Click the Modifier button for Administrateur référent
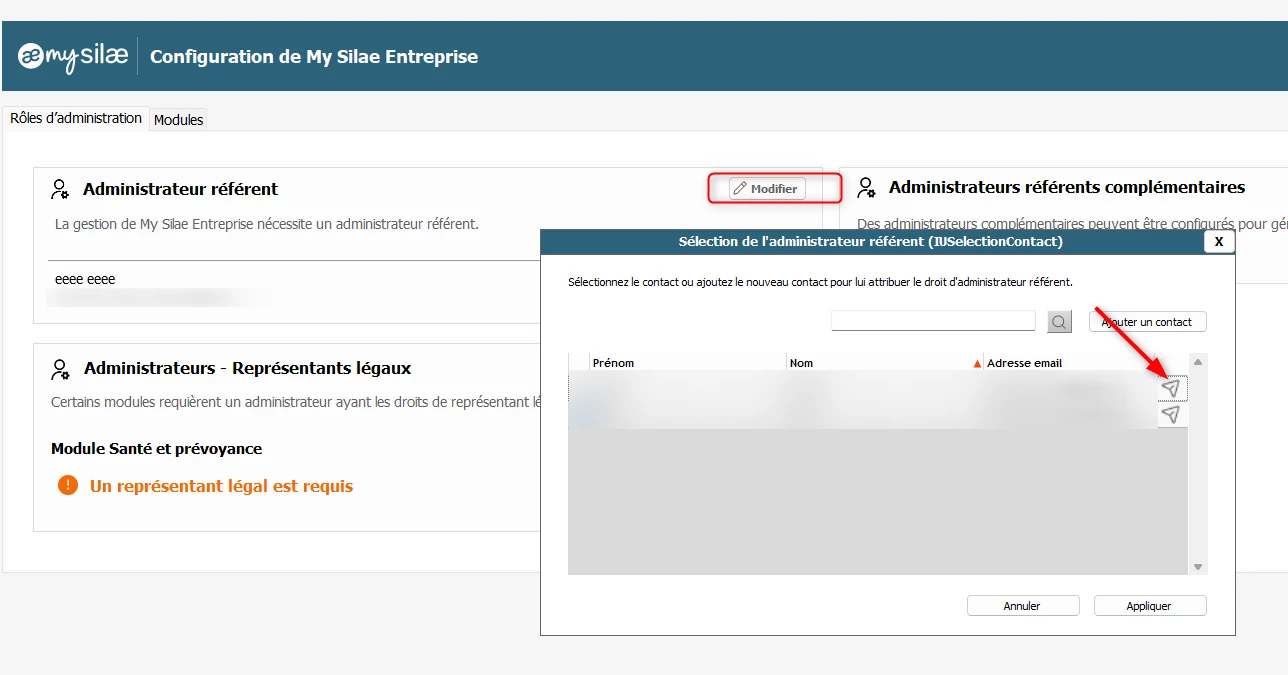 [767, 188]
